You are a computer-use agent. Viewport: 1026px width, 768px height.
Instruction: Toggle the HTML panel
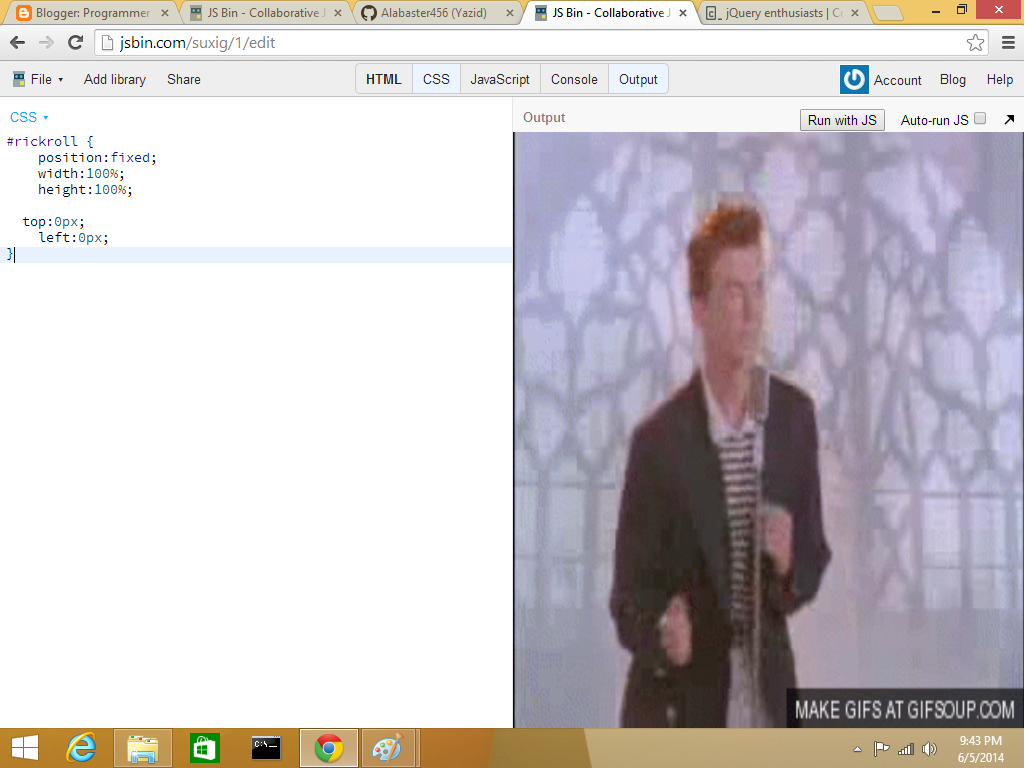click(383, 80)
